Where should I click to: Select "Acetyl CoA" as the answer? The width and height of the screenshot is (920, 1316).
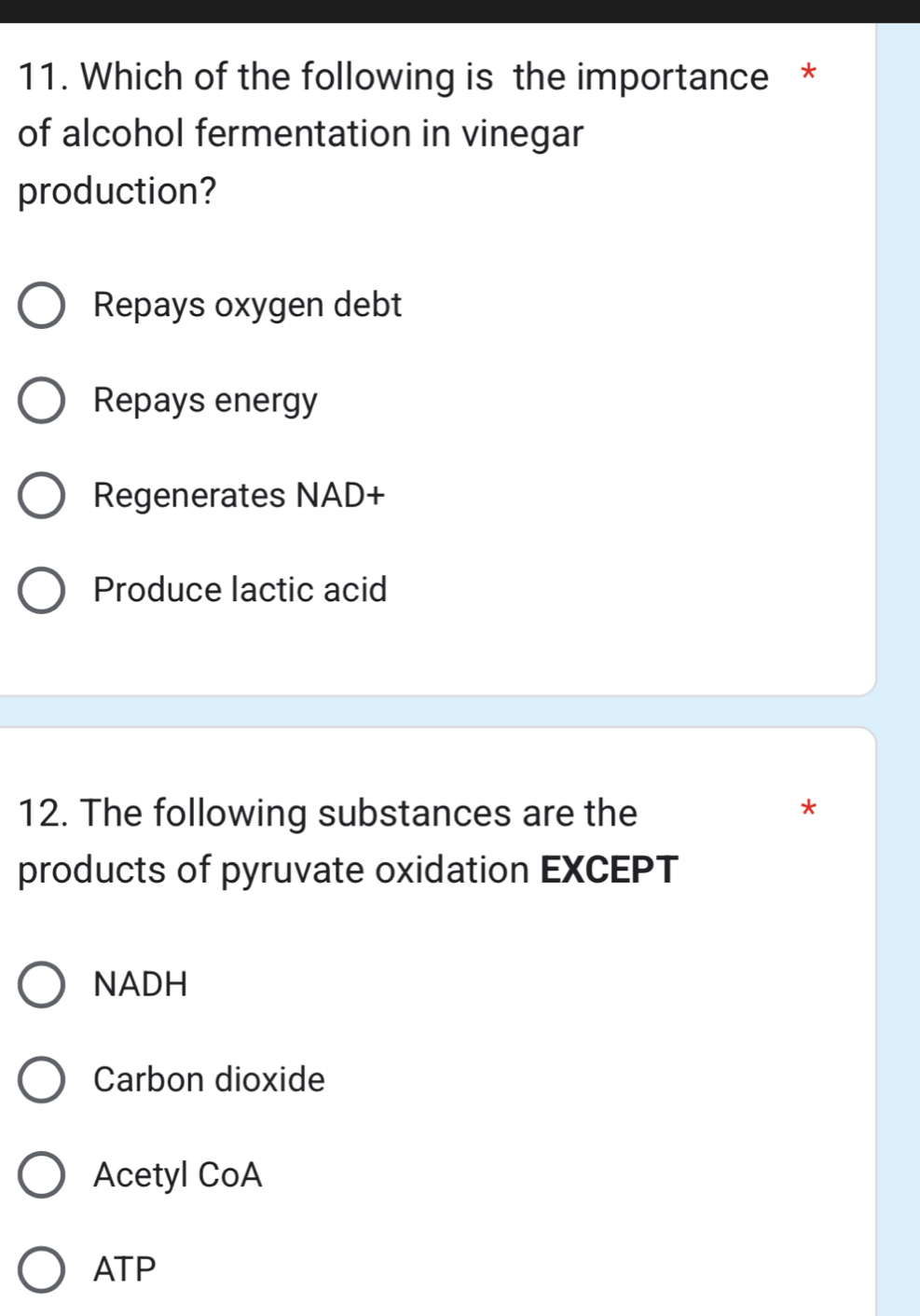pos(177,1174)
